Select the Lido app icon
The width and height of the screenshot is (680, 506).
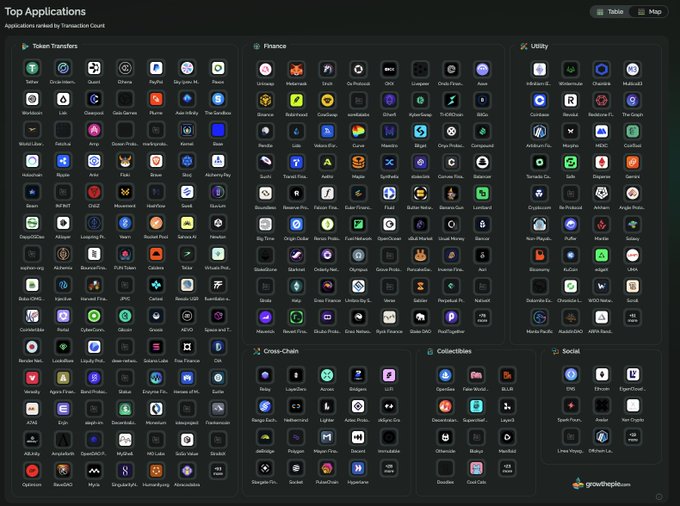coord(297,131)
